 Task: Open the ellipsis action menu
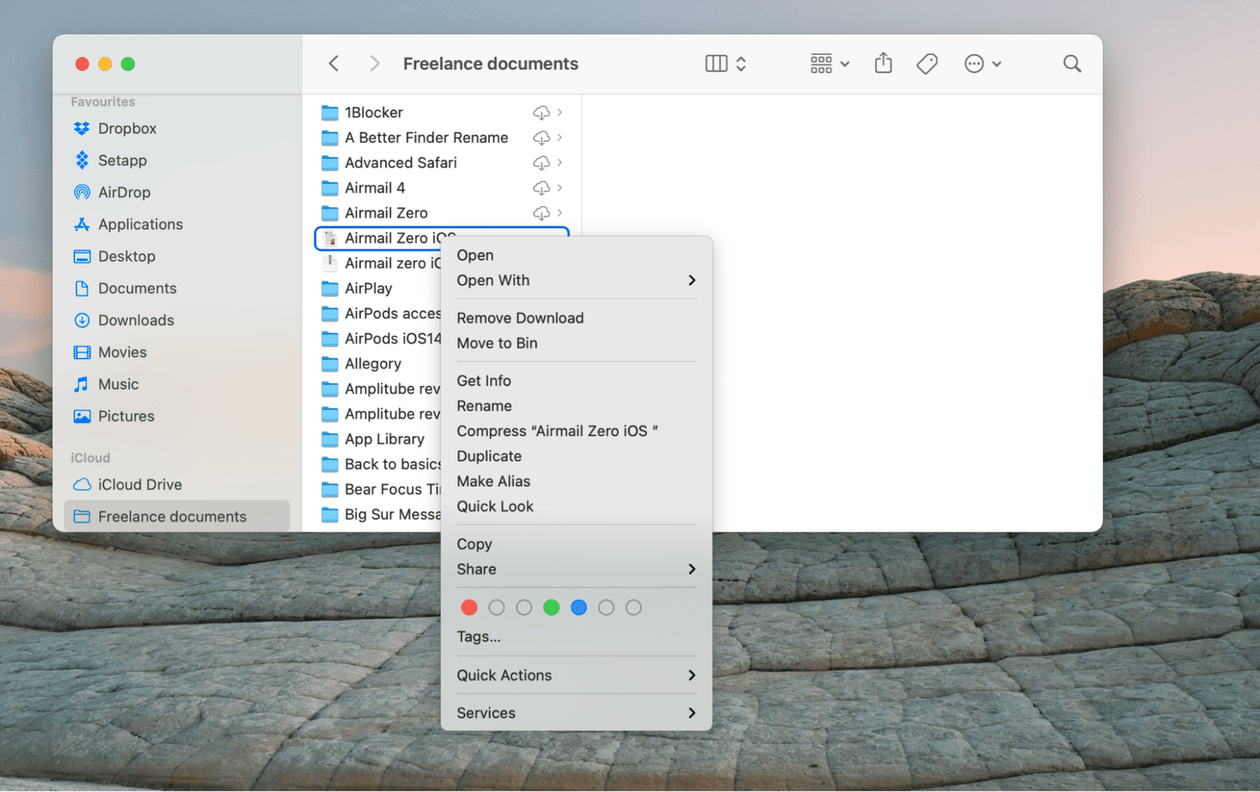[x=982, y=63]
